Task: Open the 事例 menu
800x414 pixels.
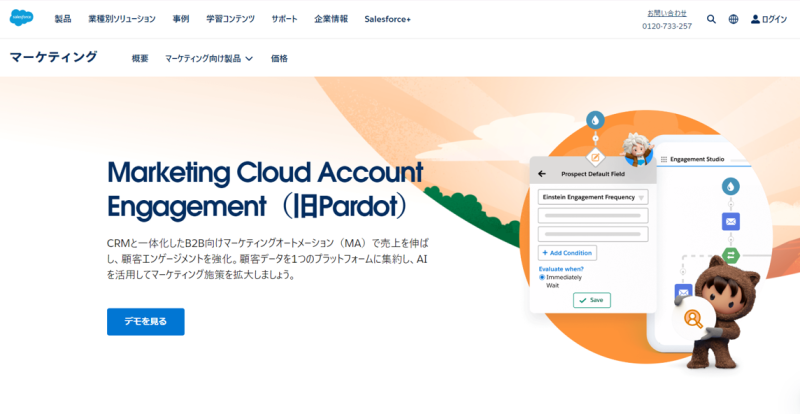Action: pyautogui.click(x=181, y=19)
